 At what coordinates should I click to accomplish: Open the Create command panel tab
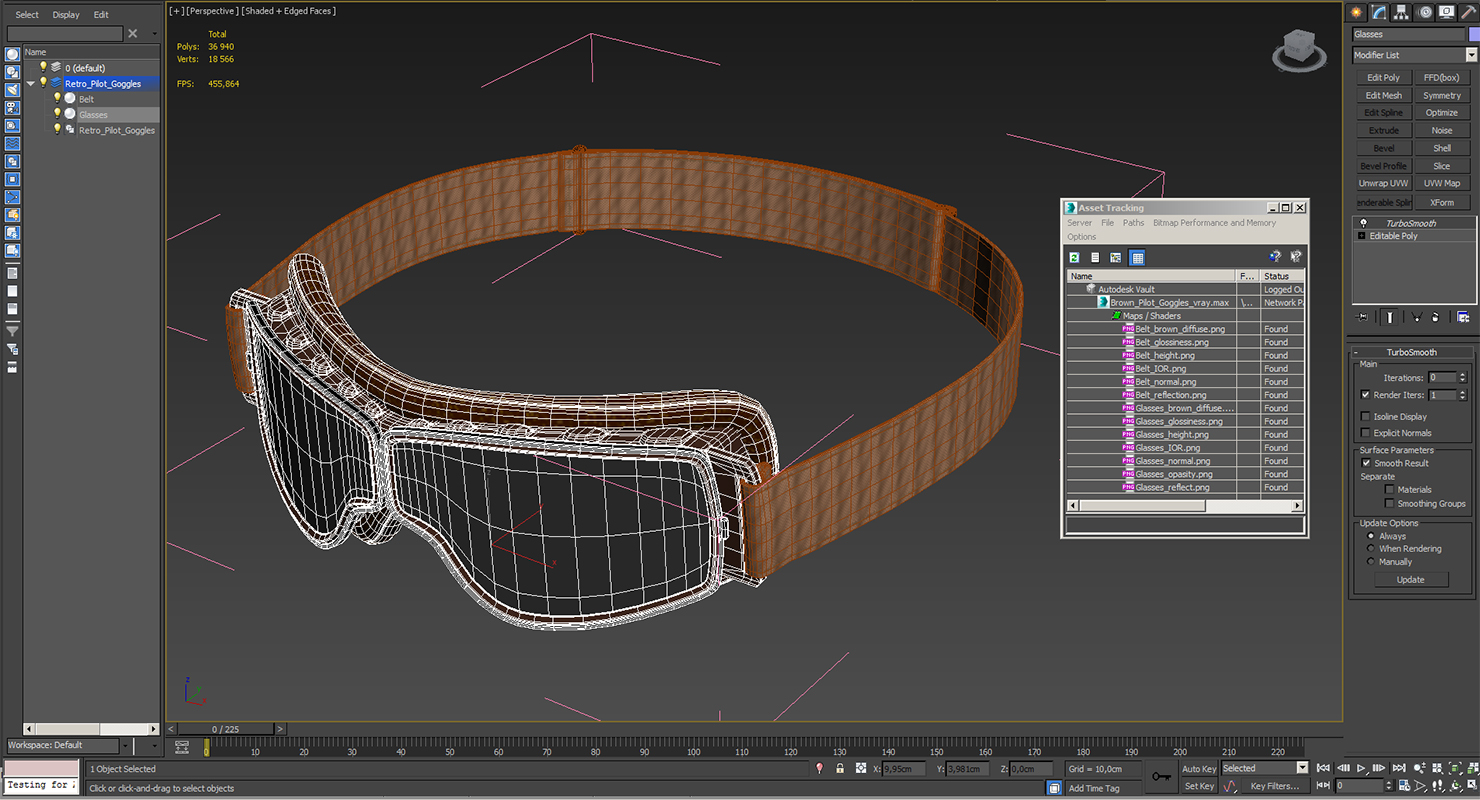(1357, 12)
